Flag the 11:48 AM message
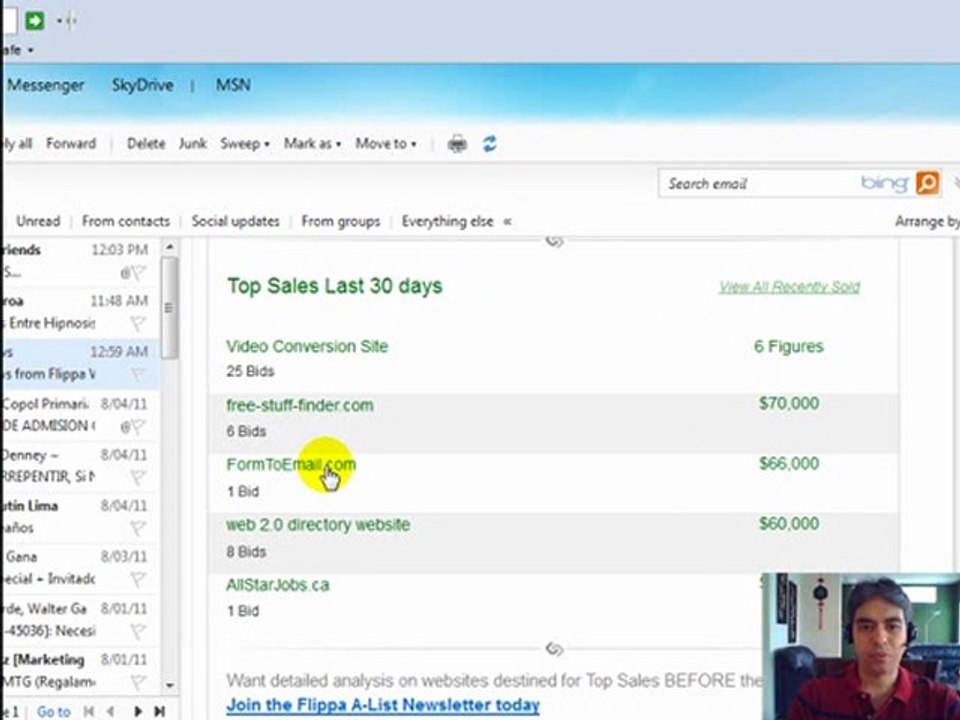960x720 pixels. 138,323
